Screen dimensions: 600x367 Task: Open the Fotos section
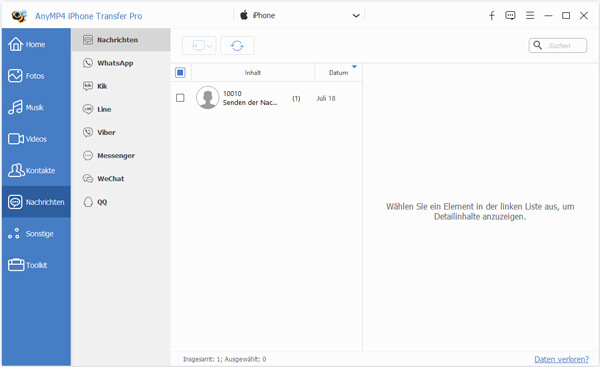point(36,76)
